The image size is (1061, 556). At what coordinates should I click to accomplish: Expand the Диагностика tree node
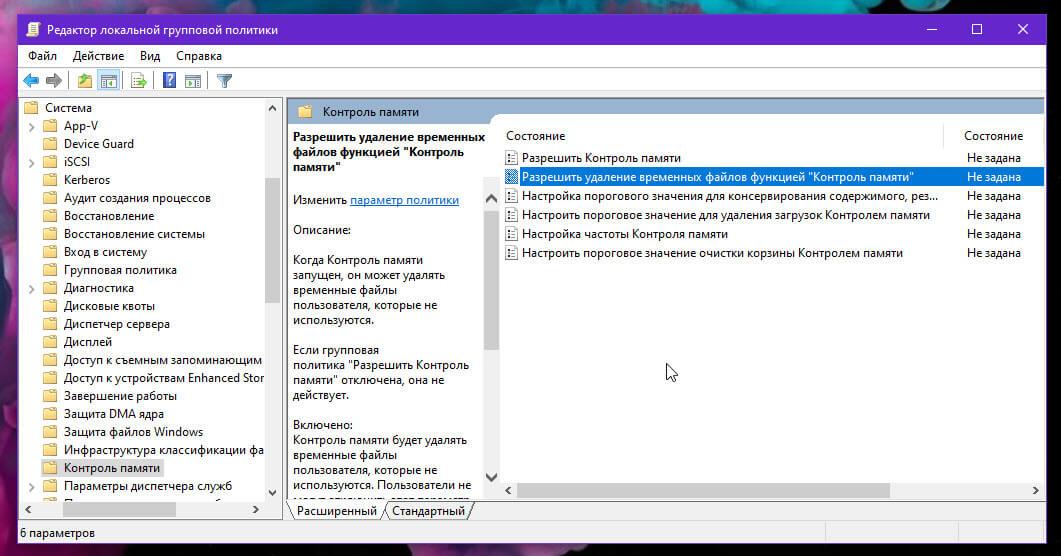click(x=31, y=289)
